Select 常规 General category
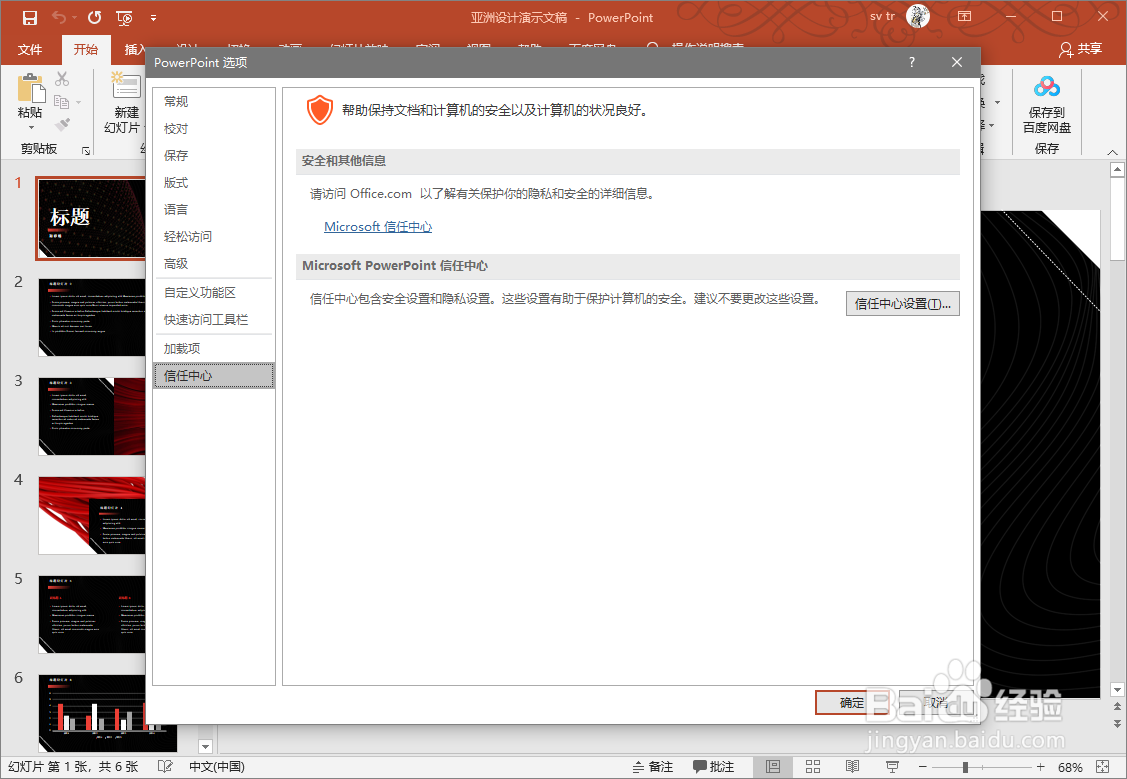 (x=214, y=101)
